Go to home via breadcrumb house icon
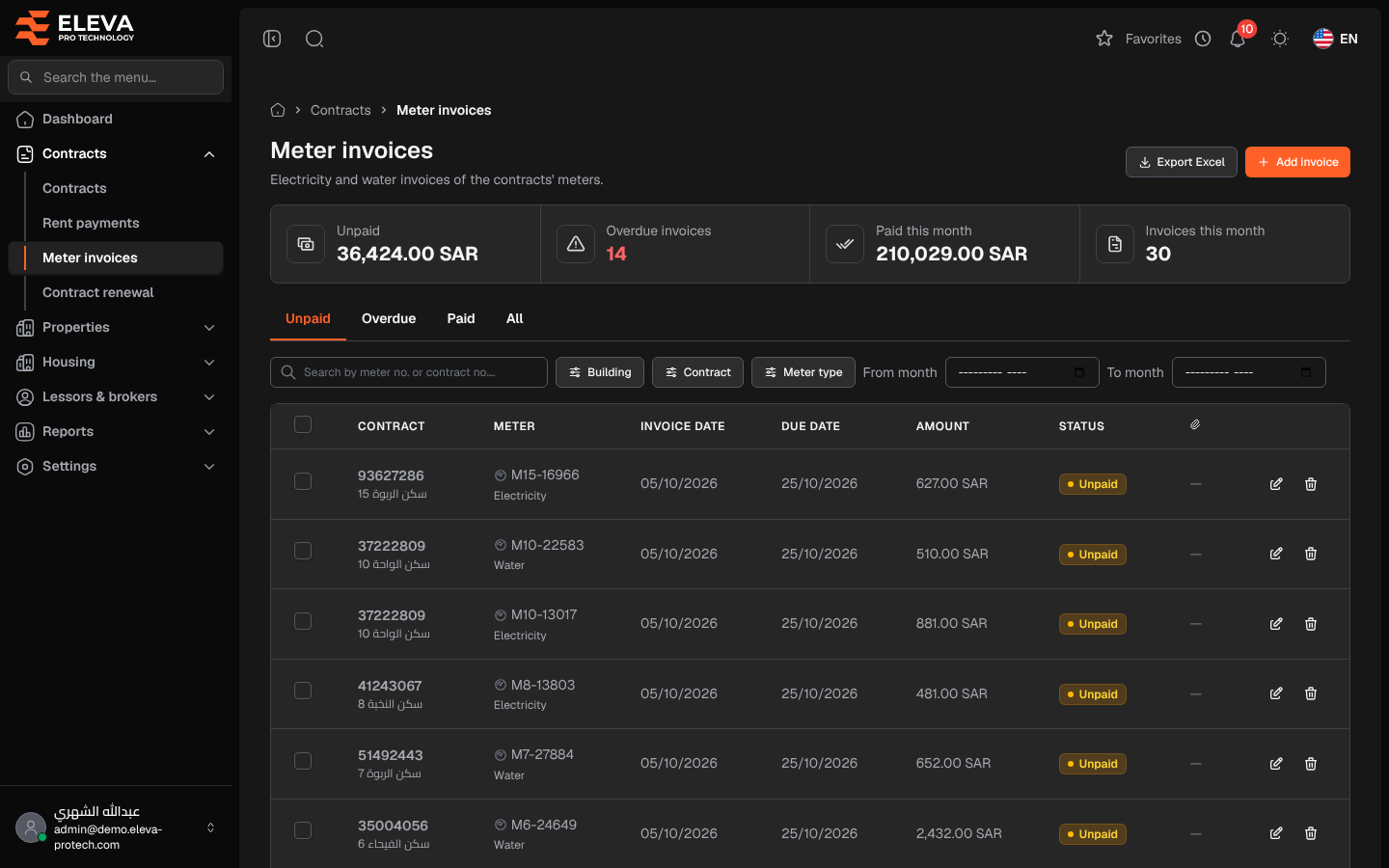The width and height of the screenshot is (1389, 868). (x=278, y=110)
